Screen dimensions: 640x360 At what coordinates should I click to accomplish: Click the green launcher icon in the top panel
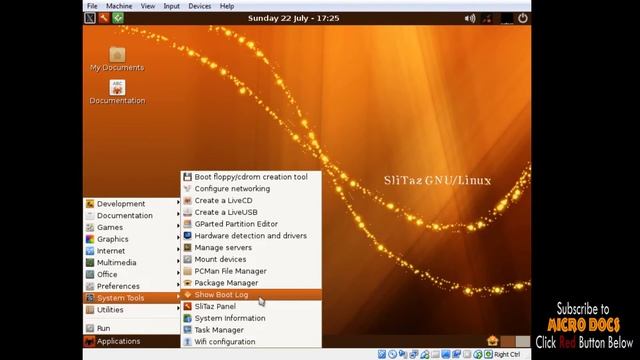(118, 18)
